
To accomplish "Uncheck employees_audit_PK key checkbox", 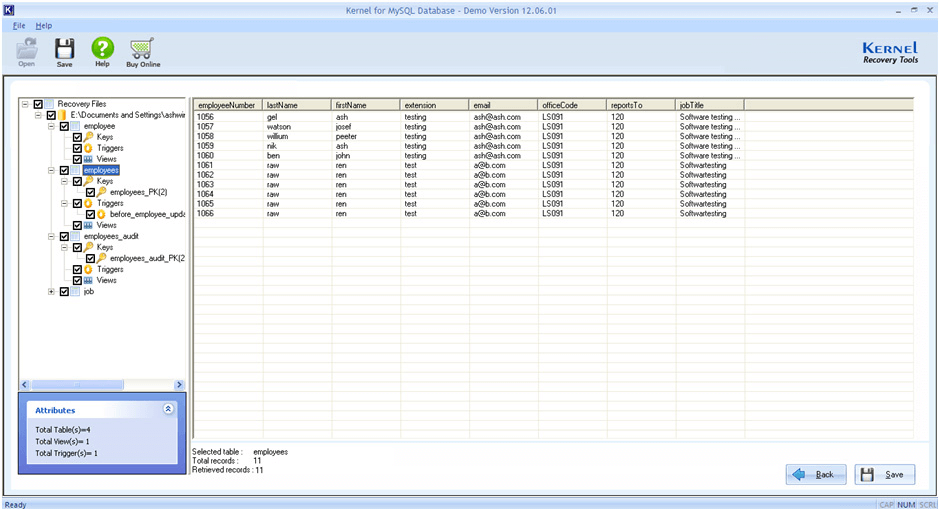I will (x=90, y=258).
